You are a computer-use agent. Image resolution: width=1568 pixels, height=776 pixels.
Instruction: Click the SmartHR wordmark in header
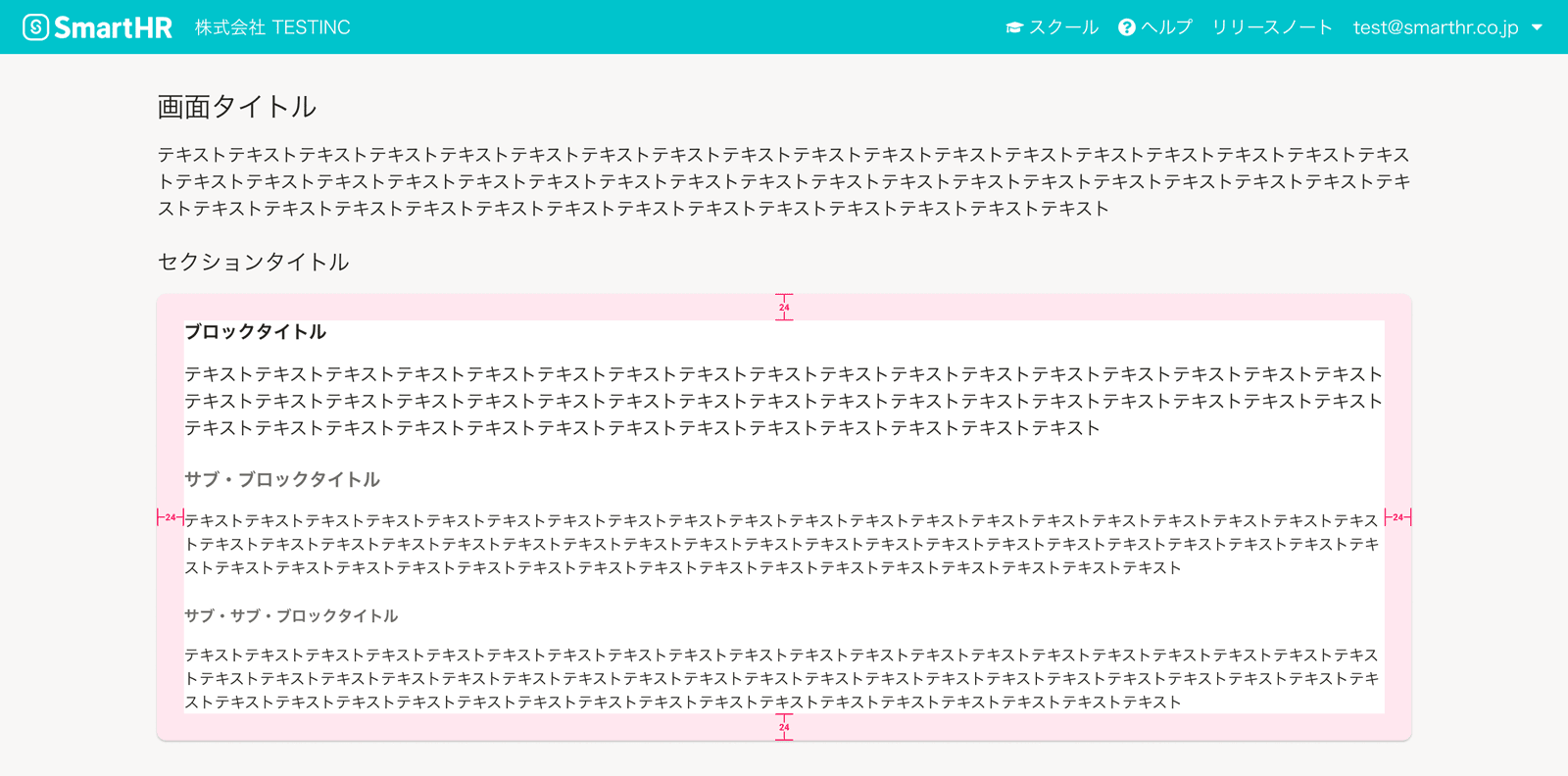coord(113,27)
